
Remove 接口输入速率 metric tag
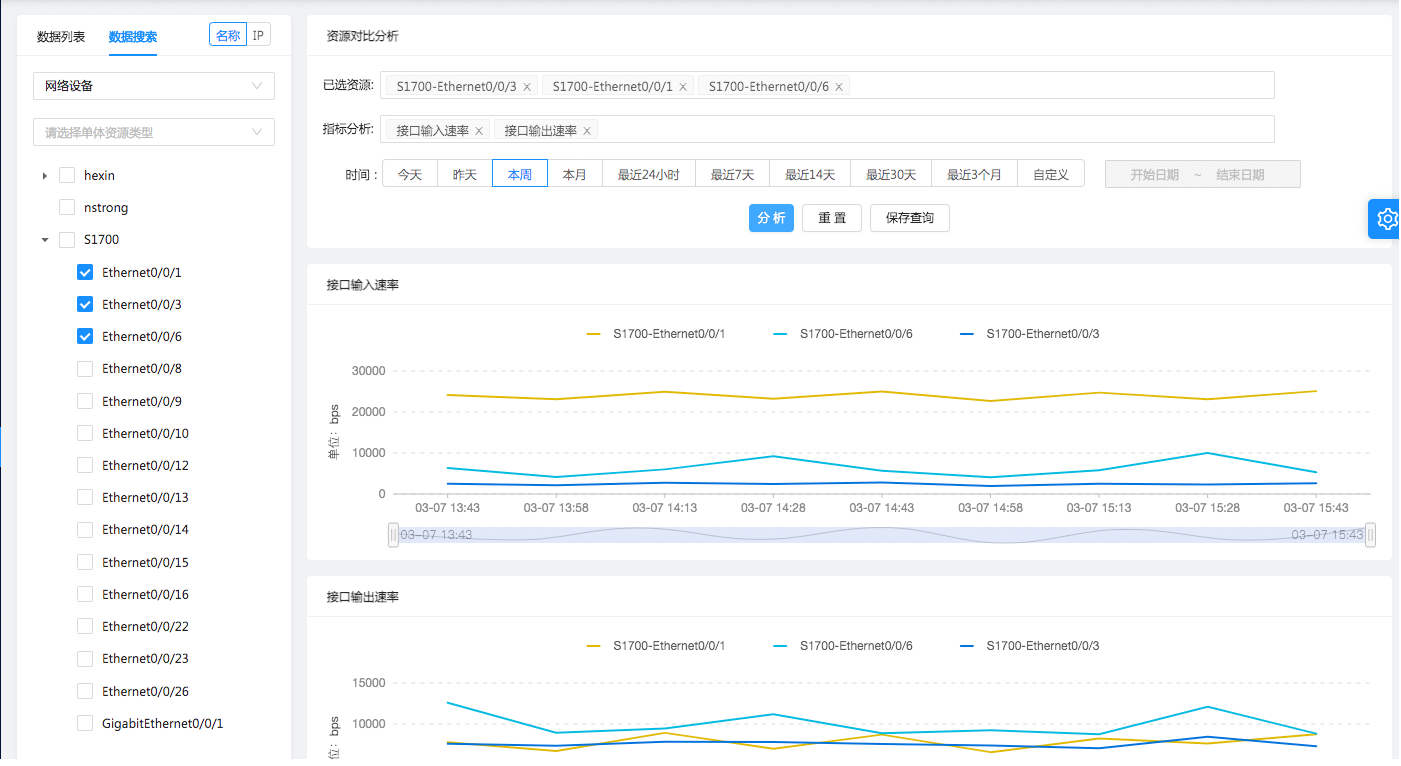point(479,131)
